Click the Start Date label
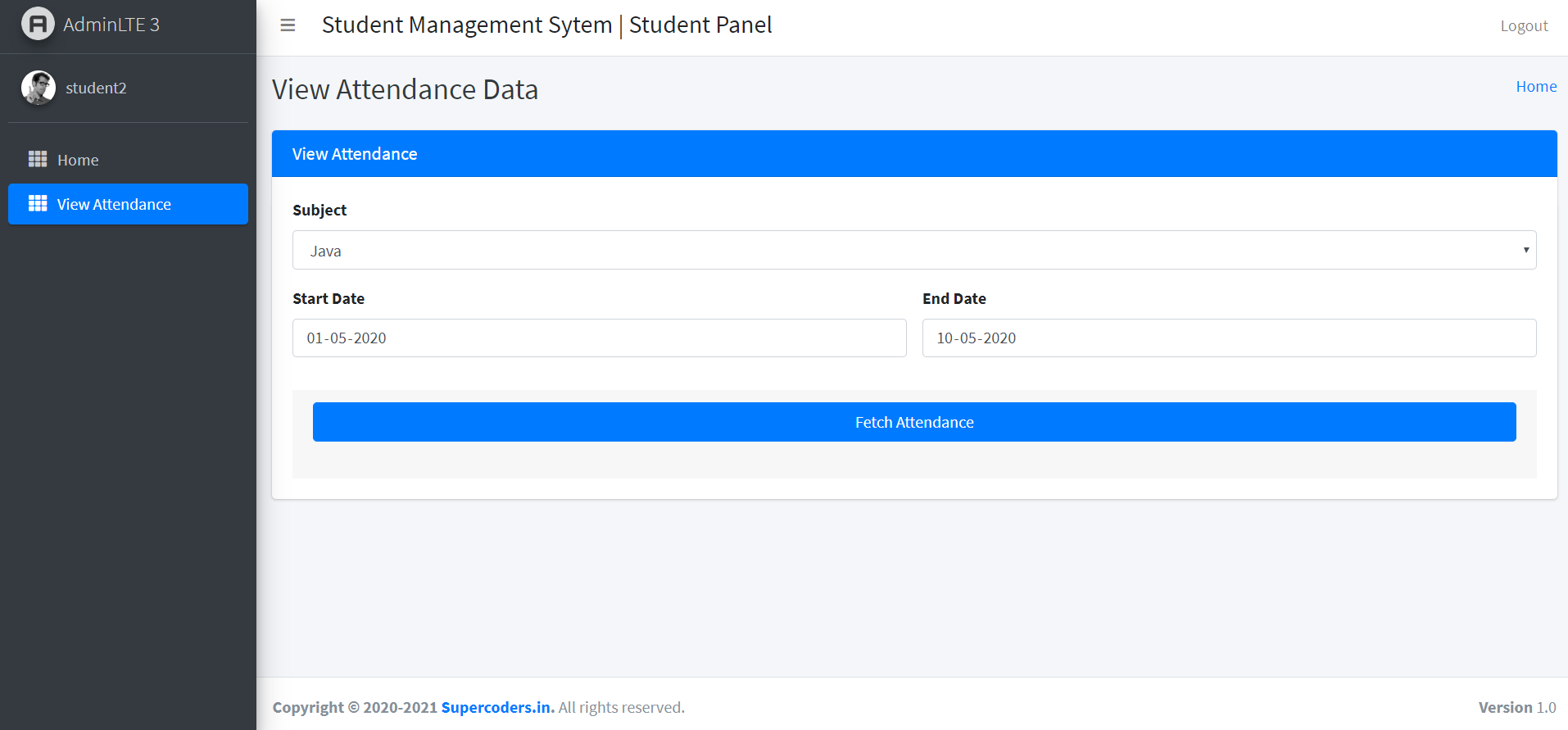Viewport: 1568px width, 730px height. 329,299
